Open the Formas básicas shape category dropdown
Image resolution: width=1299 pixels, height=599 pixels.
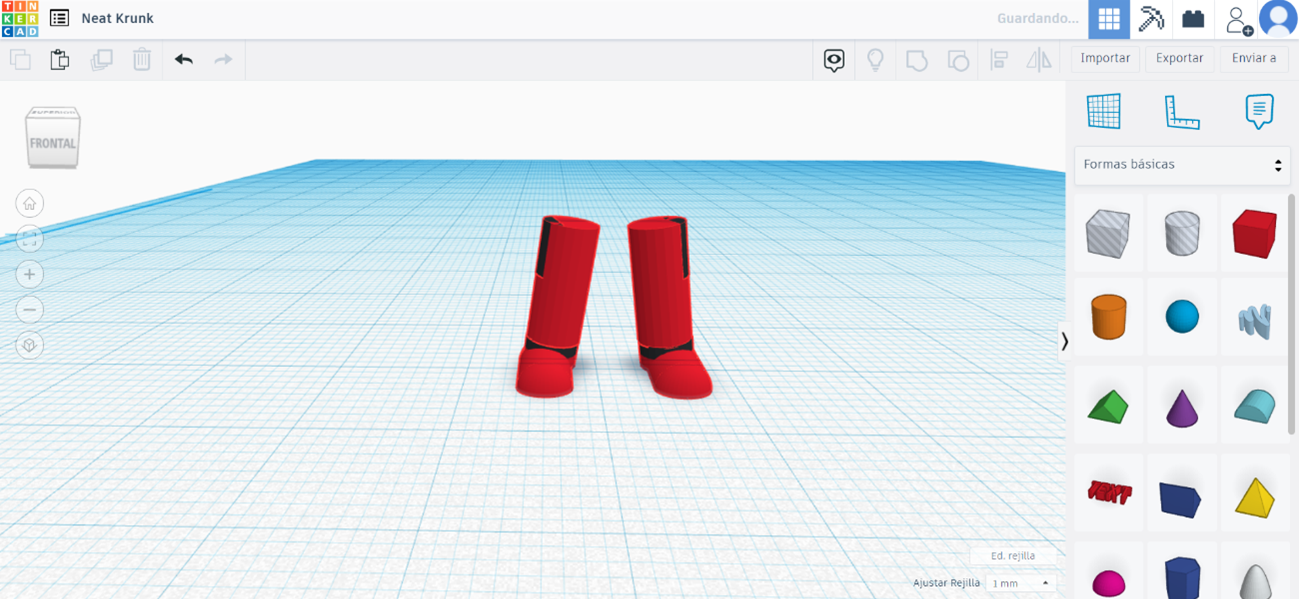click(x=1181, y=165)
